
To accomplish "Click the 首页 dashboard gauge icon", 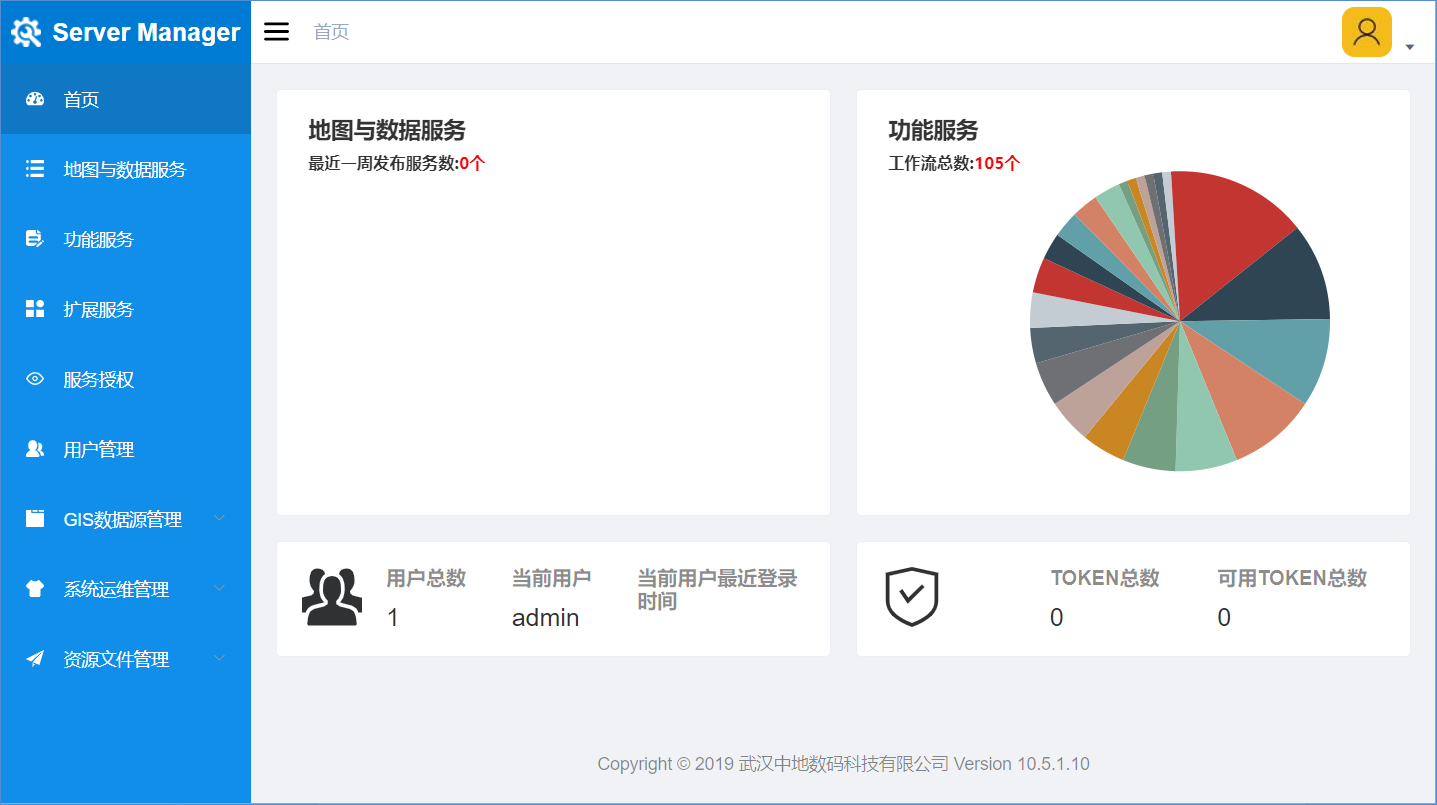I will [x=35, y=99].
